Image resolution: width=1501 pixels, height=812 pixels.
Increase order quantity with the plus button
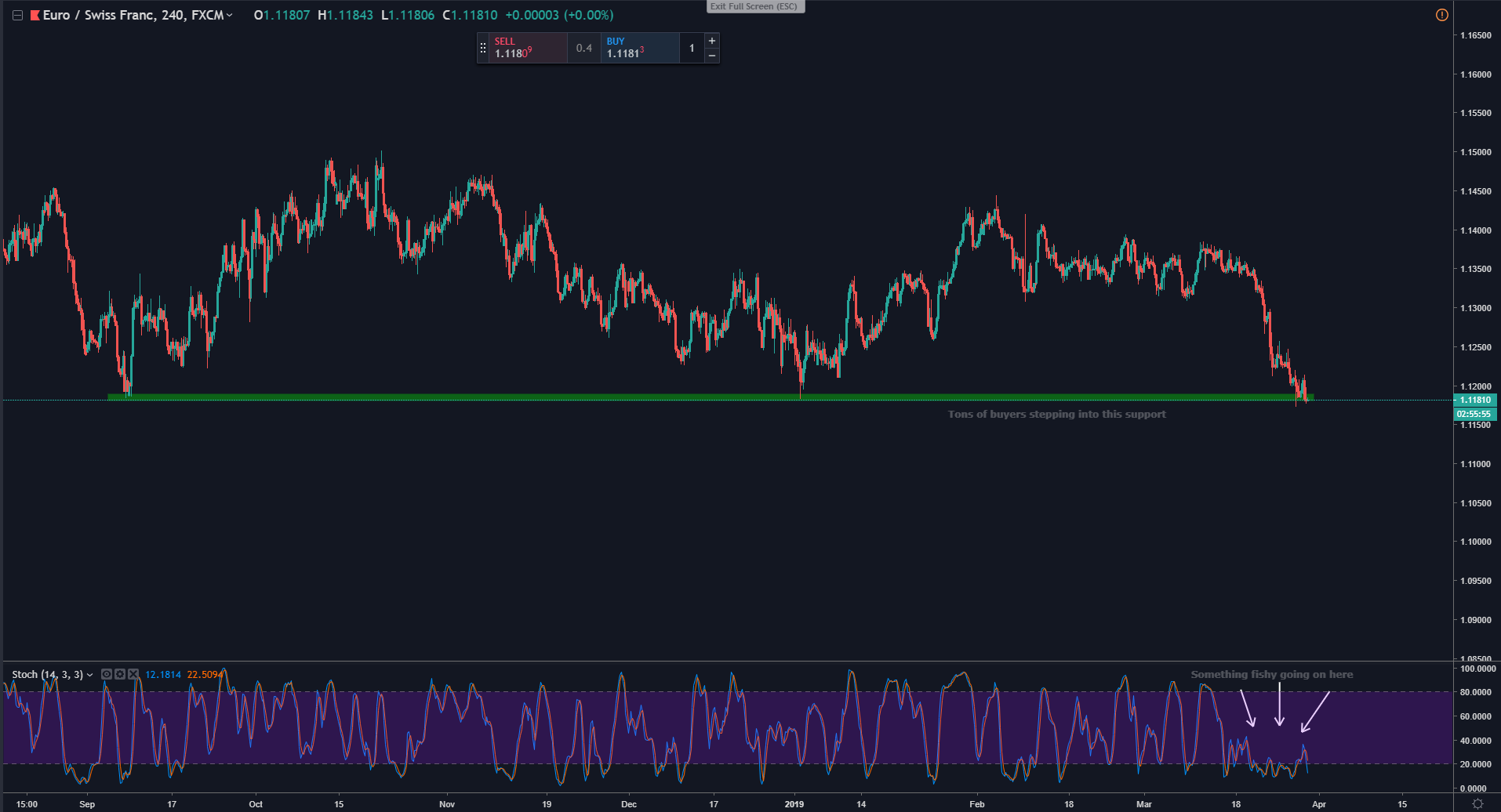click(x=711, y=41)
